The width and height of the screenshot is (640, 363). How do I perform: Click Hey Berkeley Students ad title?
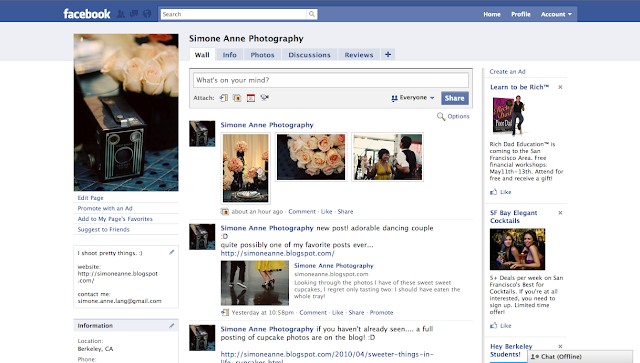tap(511, 350)
